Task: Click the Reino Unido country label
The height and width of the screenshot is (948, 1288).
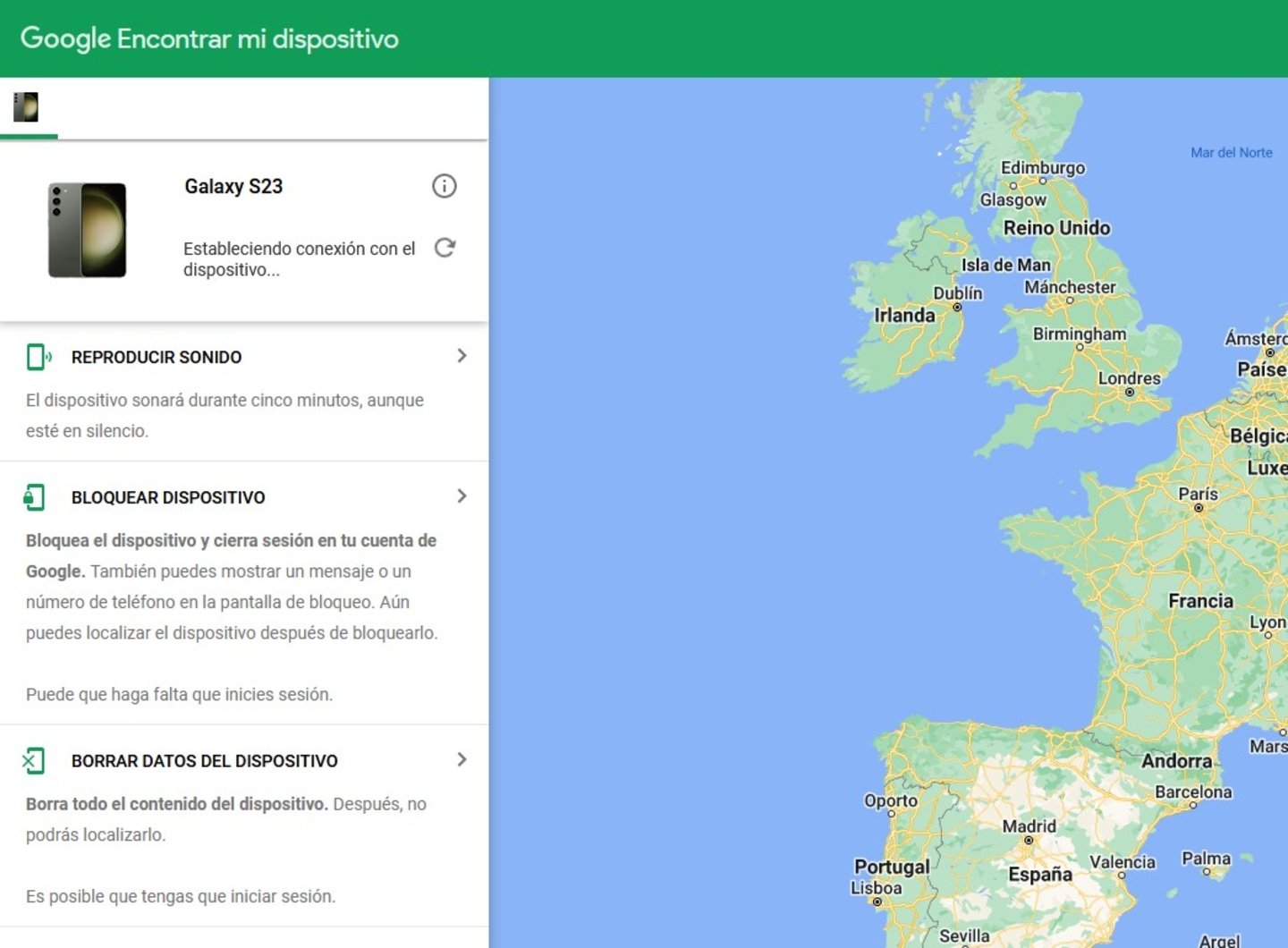Action: (1056, 228)
